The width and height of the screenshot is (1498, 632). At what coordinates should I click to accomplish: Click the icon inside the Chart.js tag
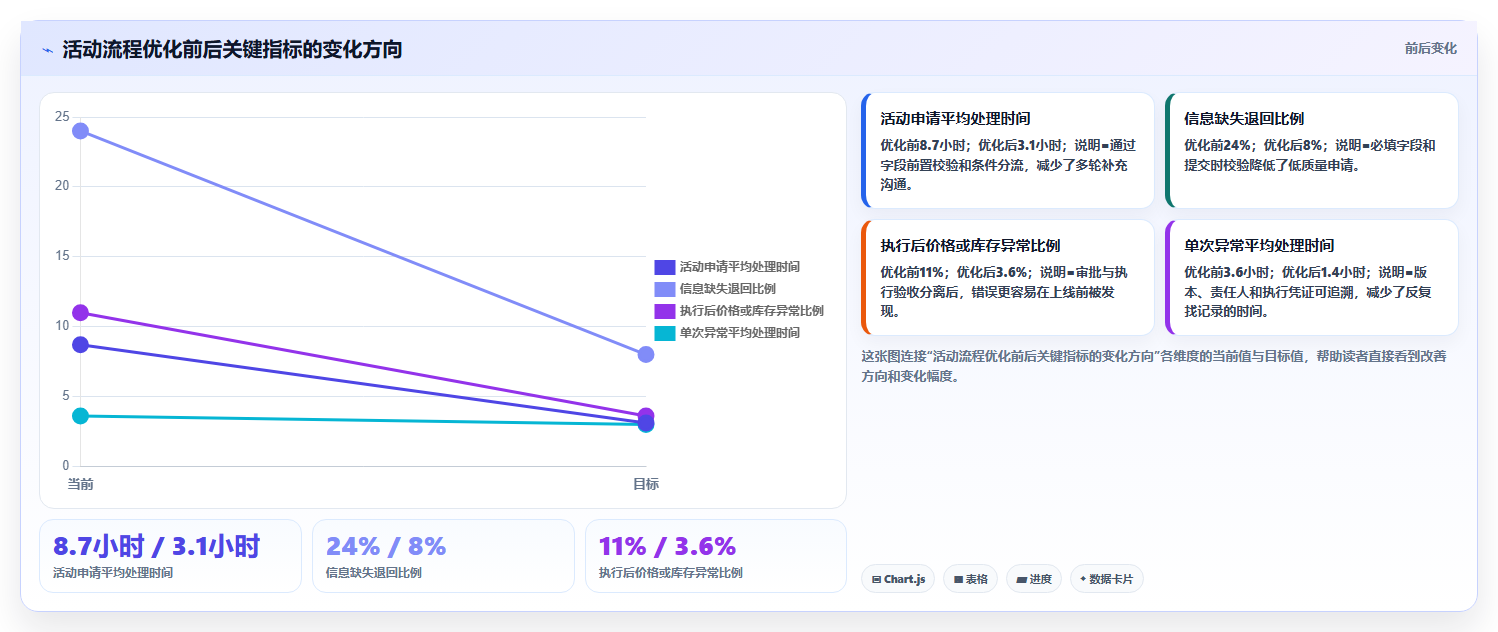click(877, 579)
